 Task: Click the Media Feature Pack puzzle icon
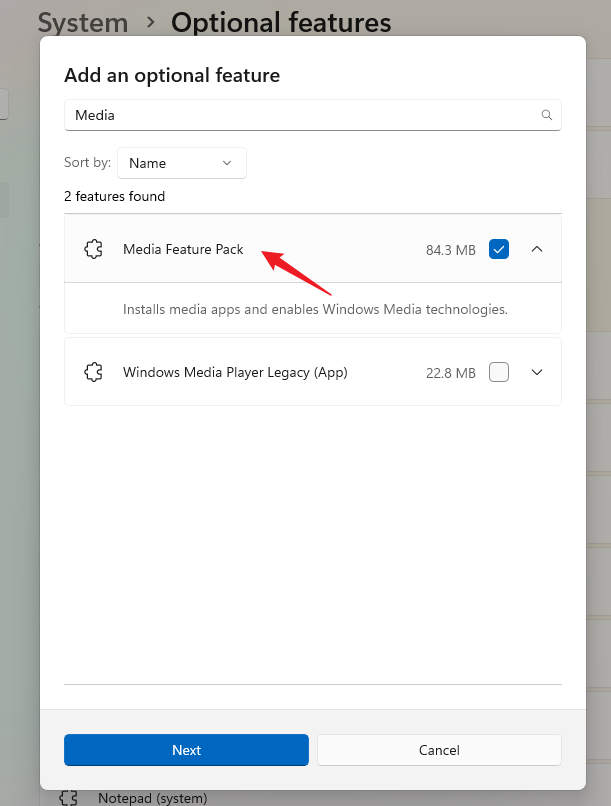[94, 249]
